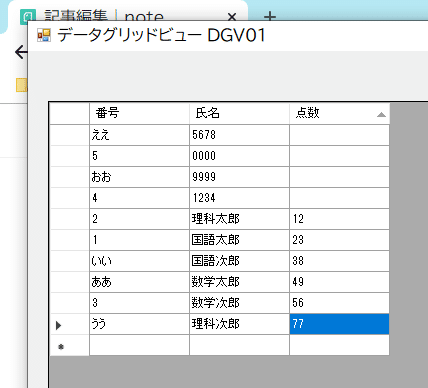This screenshot has height=388, width=428.
Task: Select cell 1234 in 氏名 column
Action: 239,198
